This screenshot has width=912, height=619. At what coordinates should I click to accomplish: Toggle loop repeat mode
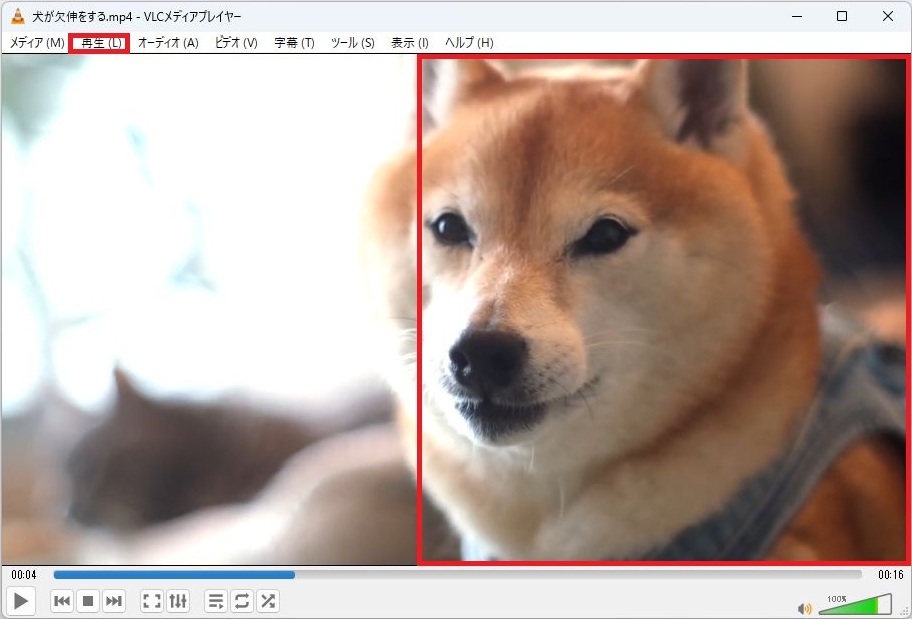coord(242,601)
